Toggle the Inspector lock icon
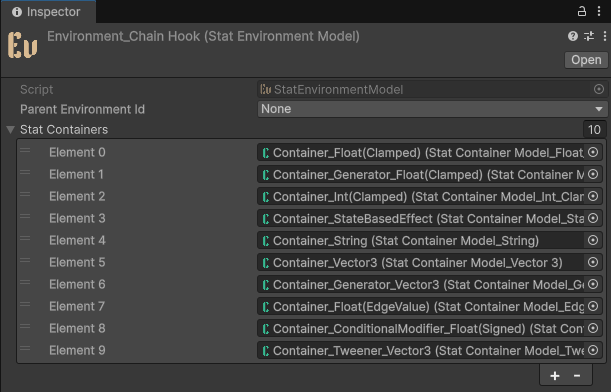The height and width of the screenshot is (392, 611). point(581,11)
